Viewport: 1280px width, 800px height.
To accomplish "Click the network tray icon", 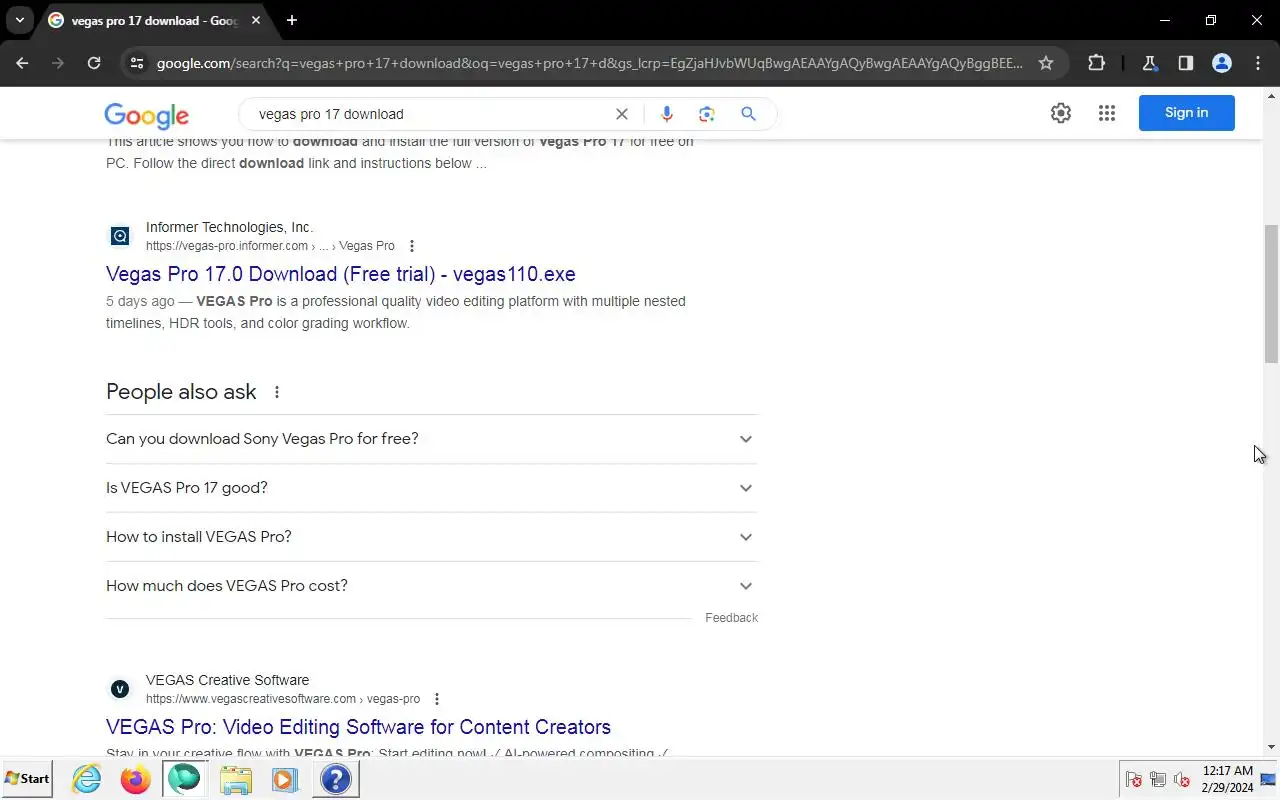I will 1158,779.
